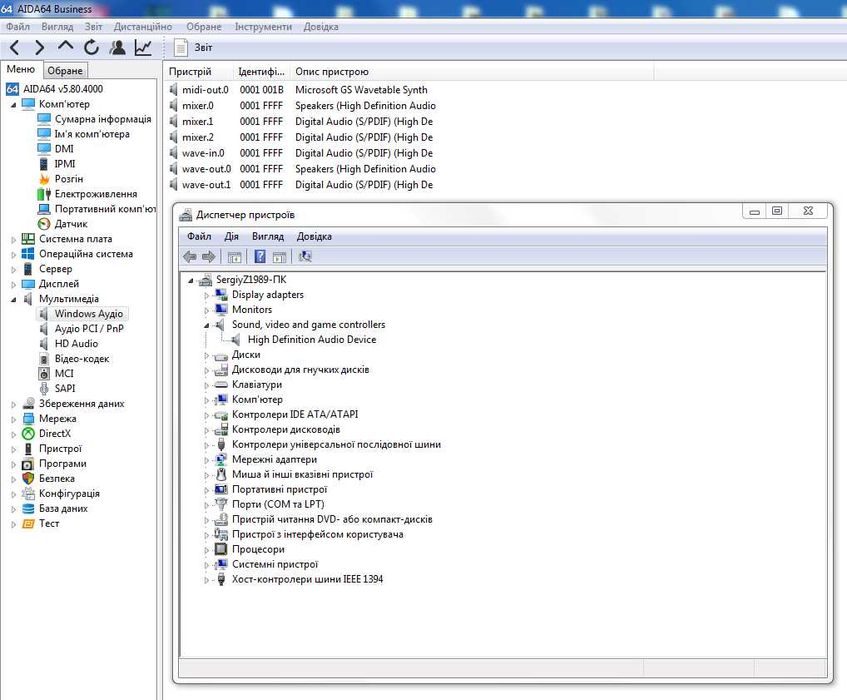Screen dimensions: 847x700
Task: Expand the Збереження даних node
Action: (14, 404)
